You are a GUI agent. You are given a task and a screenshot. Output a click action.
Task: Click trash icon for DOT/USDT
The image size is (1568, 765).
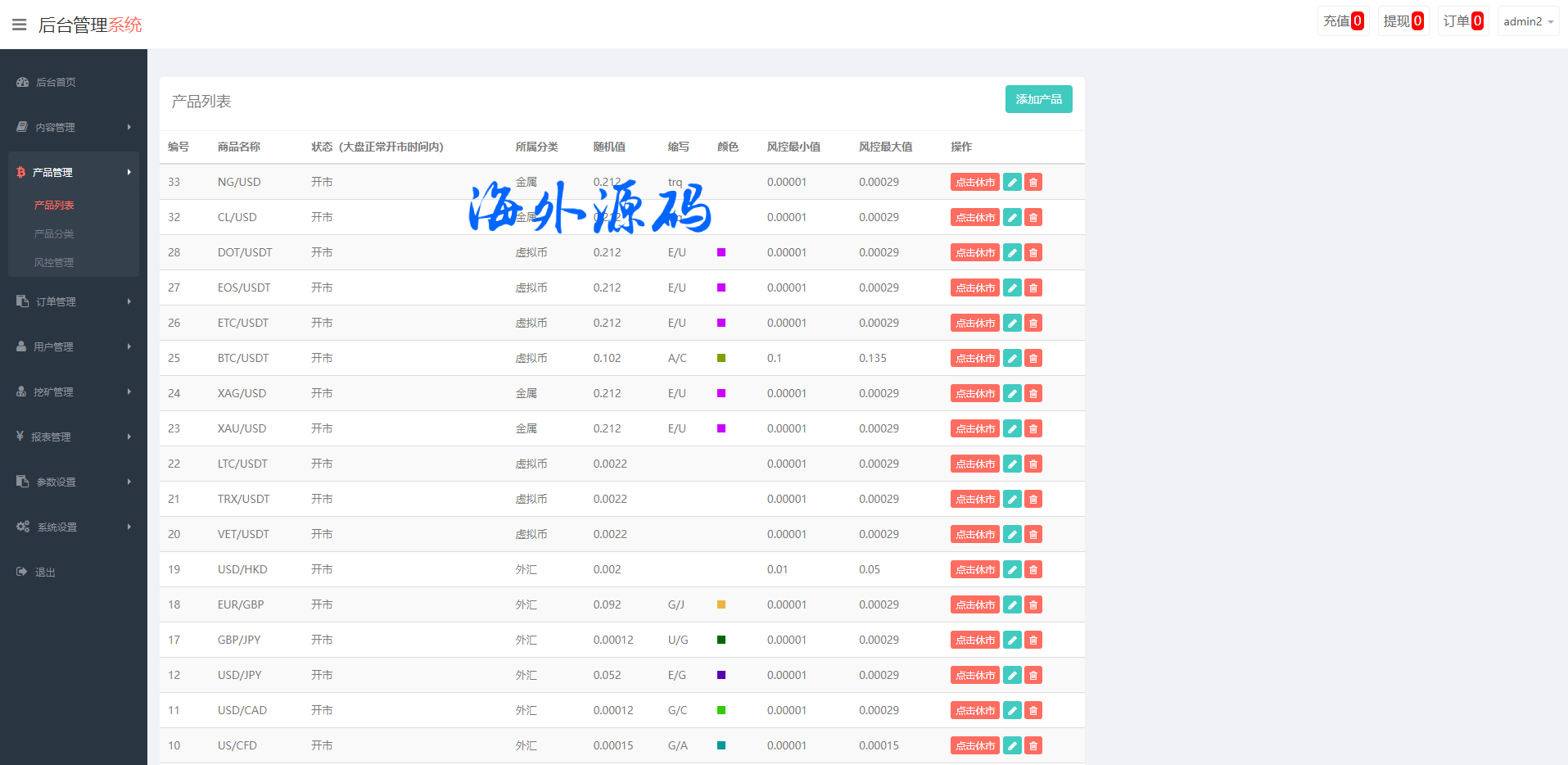pyautogui.click(x=1033, y=252)
